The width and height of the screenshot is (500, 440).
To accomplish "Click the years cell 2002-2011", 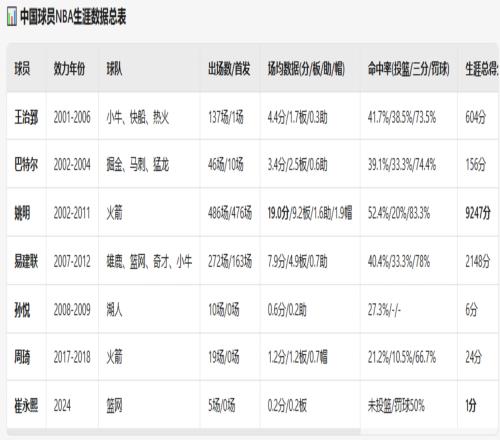I will click(x=72, y=213).
